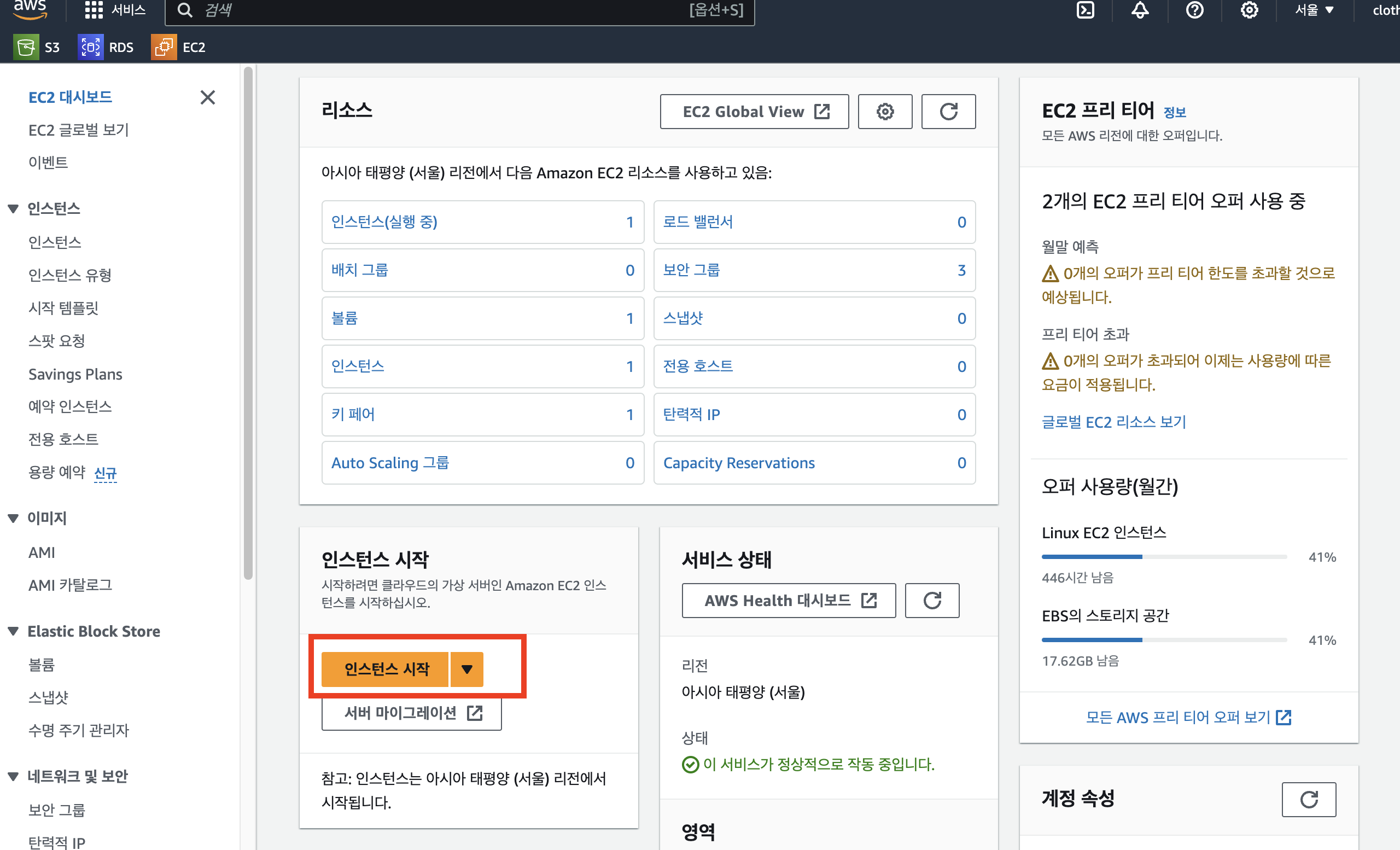This screenshot has height=850, width=1400.
Task: Click the 배치 그룹 resource link
Action: pyautogui.click(x=359, y=270)
